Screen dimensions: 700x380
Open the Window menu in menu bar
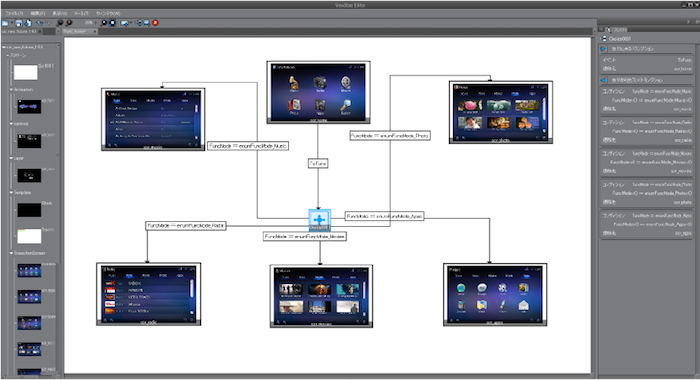coord(108,13)
